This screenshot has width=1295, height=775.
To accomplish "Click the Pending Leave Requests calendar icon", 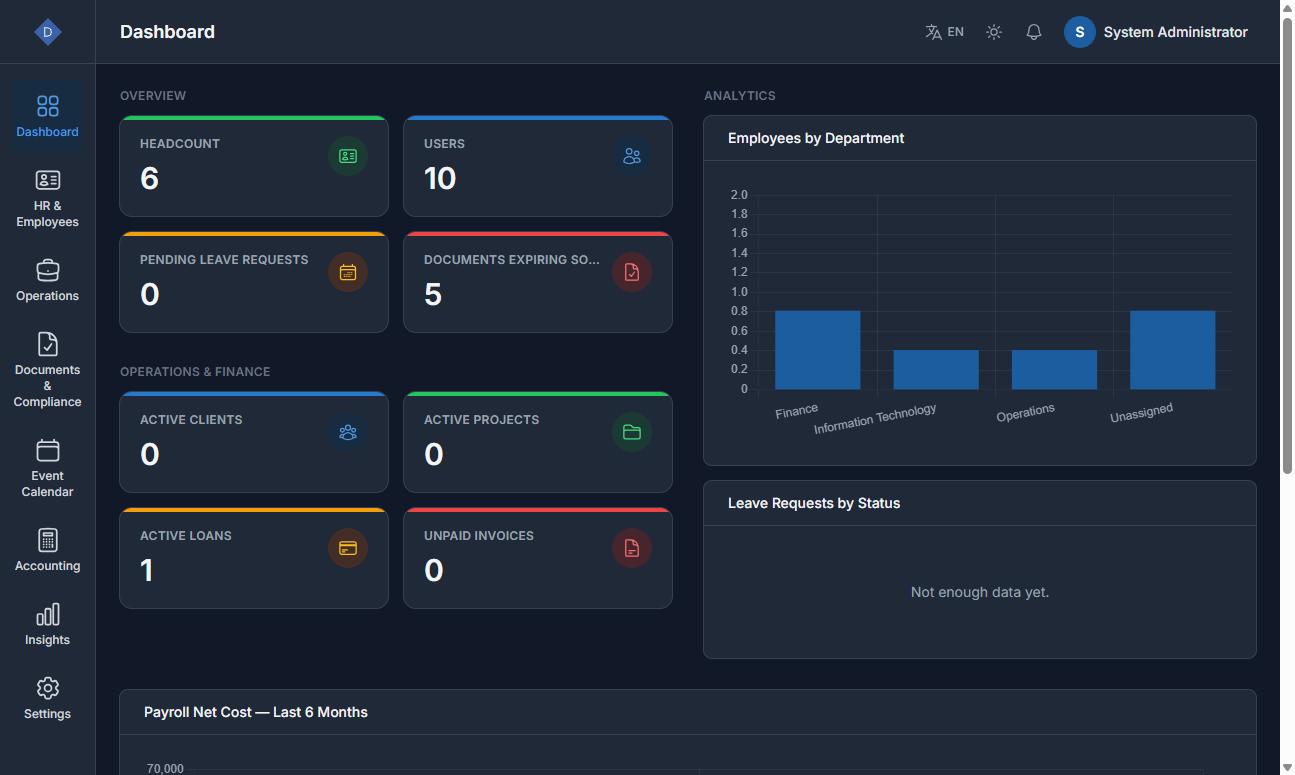I will click(348, 272).
